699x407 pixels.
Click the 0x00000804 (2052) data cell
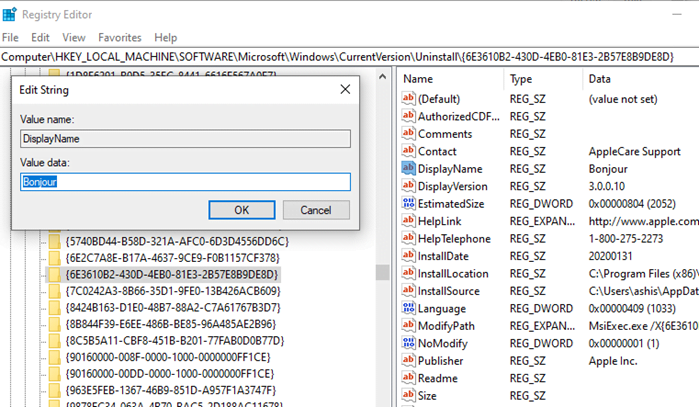point(632,204)
